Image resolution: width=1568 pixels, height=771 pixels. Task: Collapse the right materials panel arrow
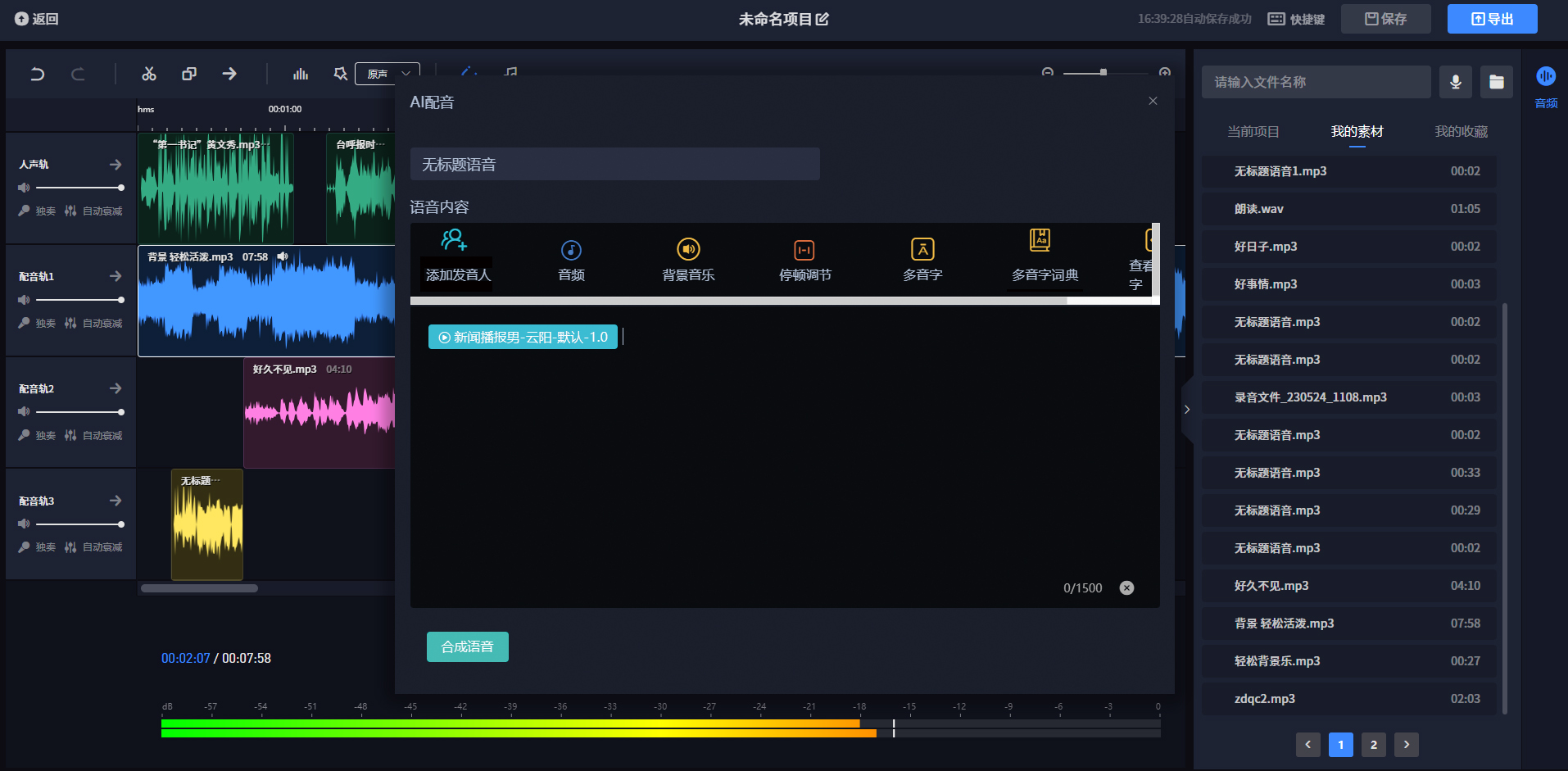[1186, 409]
